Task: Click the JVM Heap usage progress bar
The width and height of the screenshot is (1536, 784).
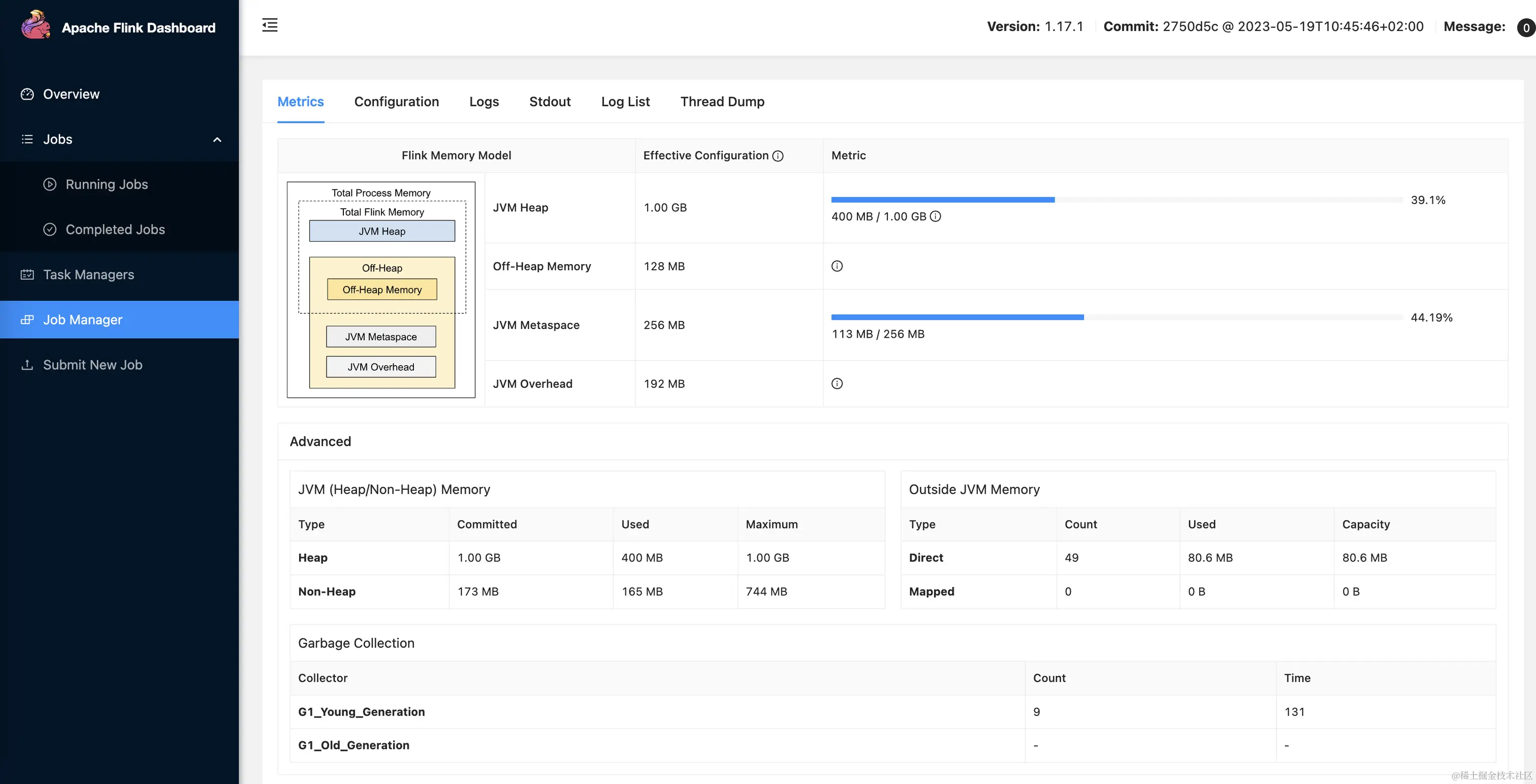Action: point(1117,200)
